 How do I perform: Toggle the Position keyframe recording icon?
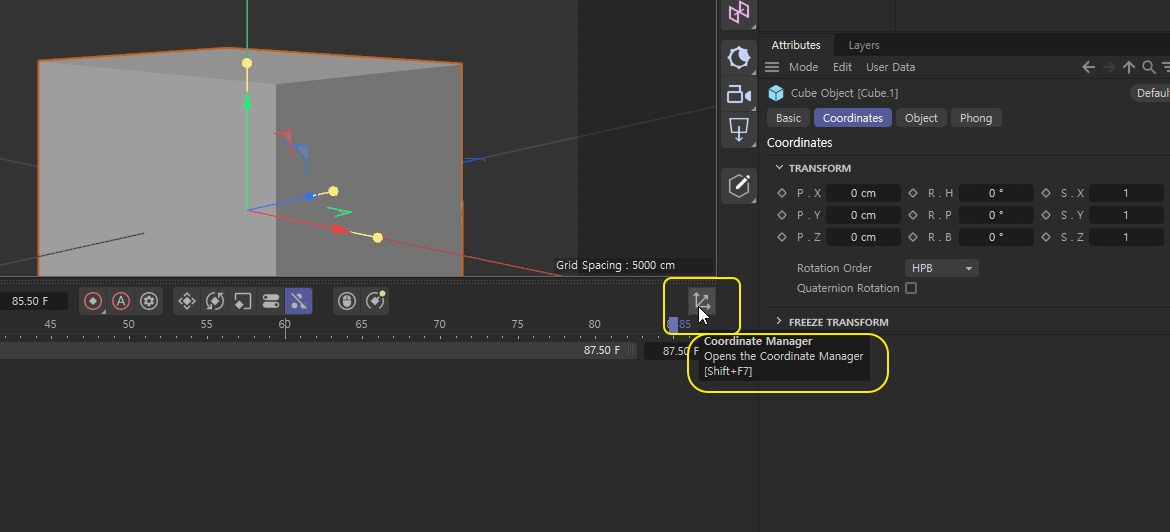tap(187, 301)
